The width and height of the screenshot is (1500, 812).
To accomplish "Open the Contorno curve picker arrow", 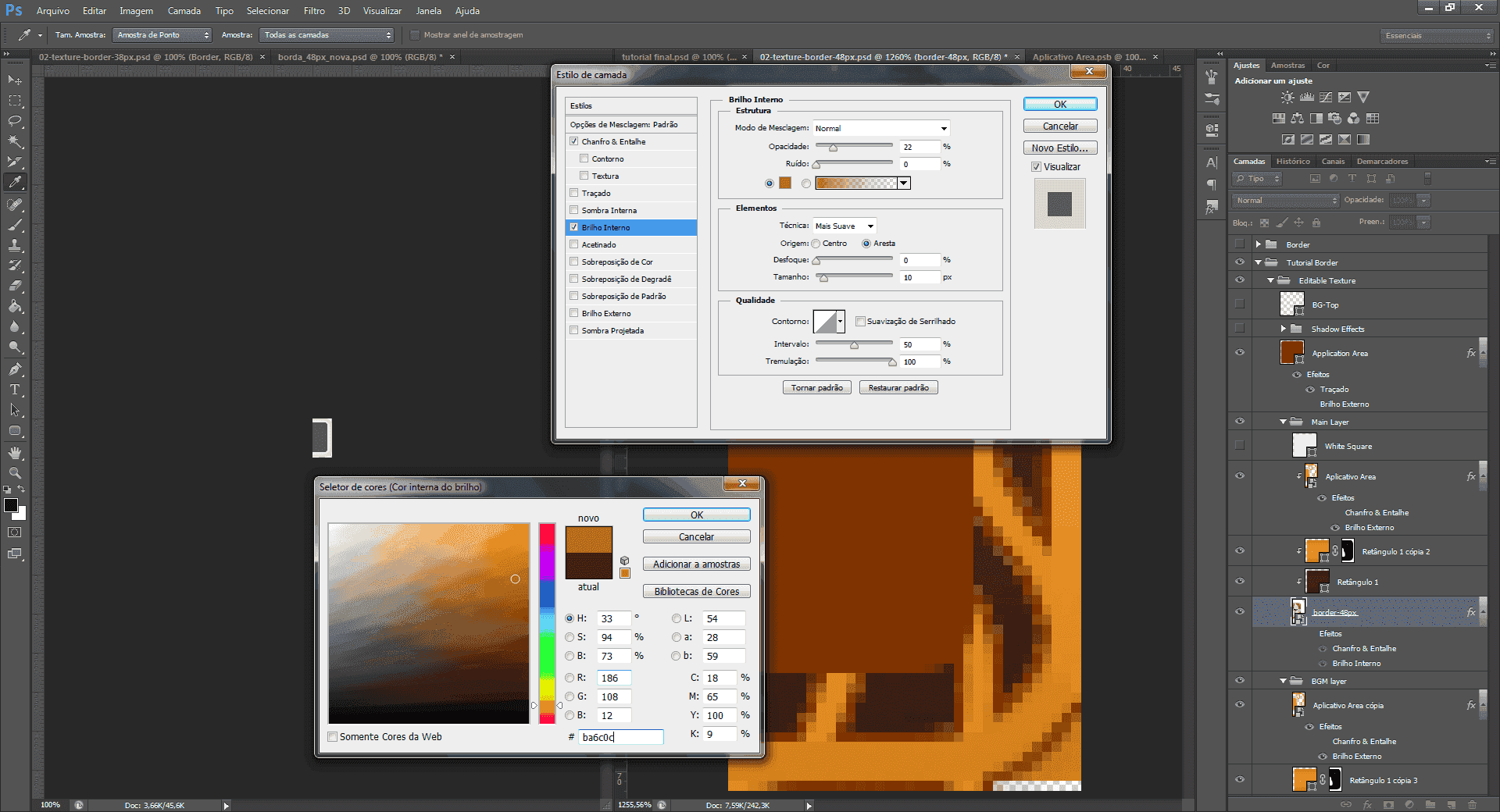I will point(841,322).
